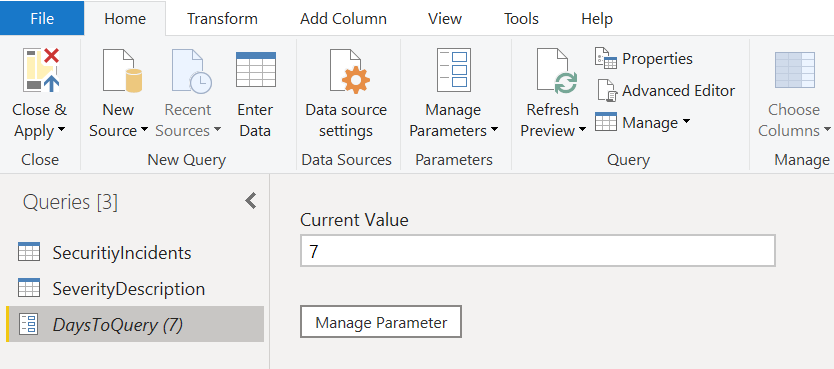Open query Properties
The height and width of the screenshot is (369, 834).
[x=644, y=58]
